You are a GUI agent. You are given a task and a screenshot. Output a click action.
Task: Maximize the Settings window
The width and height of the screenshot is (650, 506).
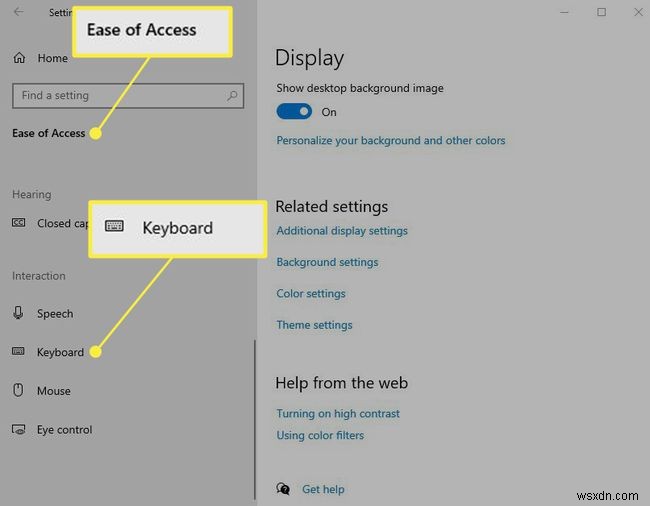click(601, 12)
